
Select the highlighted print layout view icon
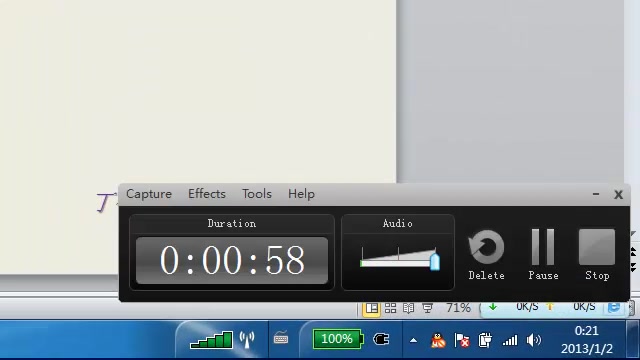pos(371,308)
